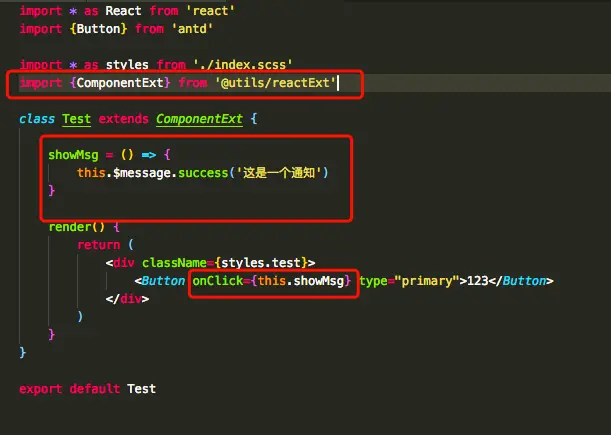Viewport: 611px width, 435px height.
Task: Click the extends keyword
Action: coord(124,118)
